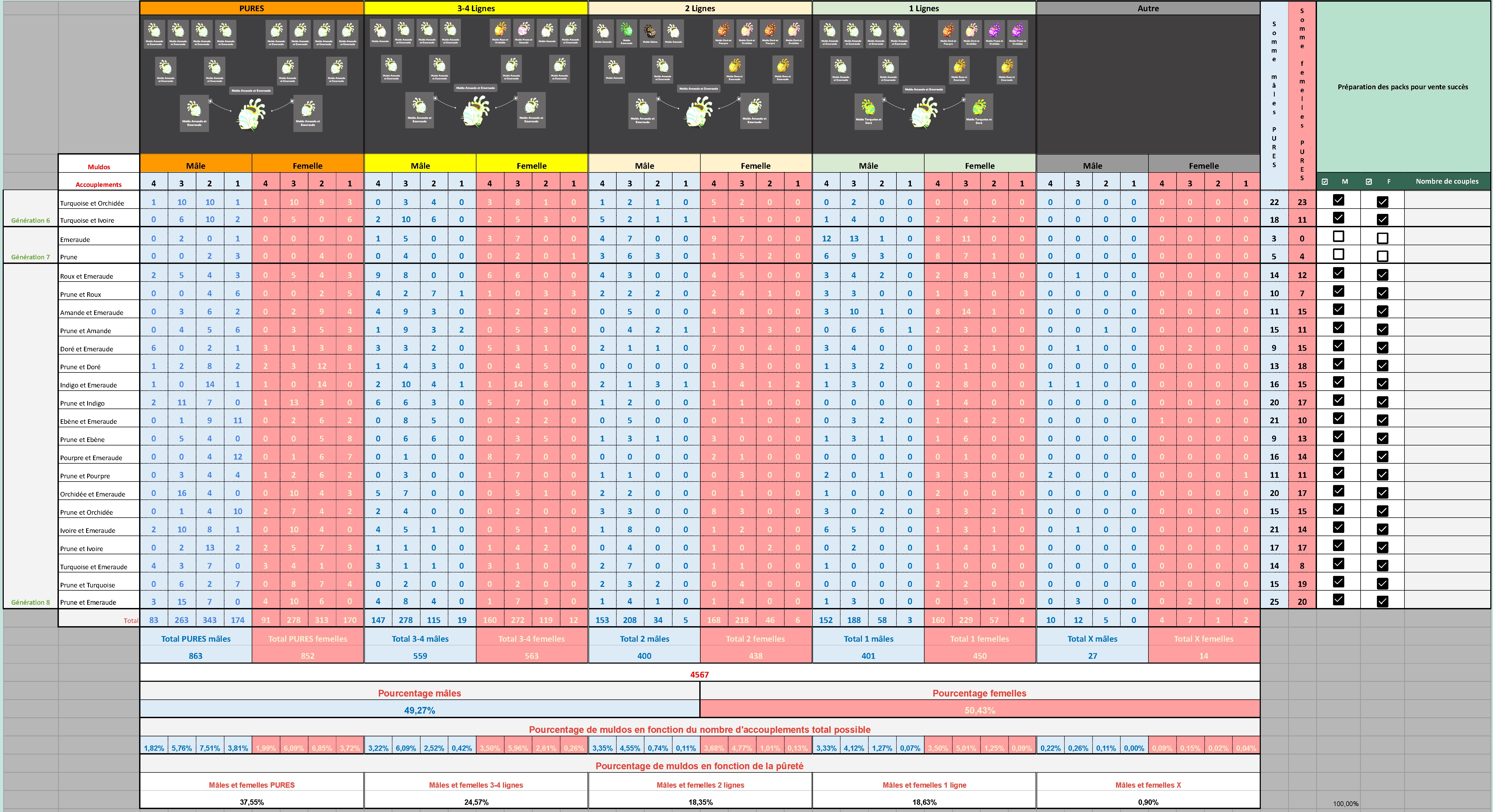1493x812 pixels.
Task: Select the left parent card in 2 Lignes panel
Action: [x=643, y=111]
